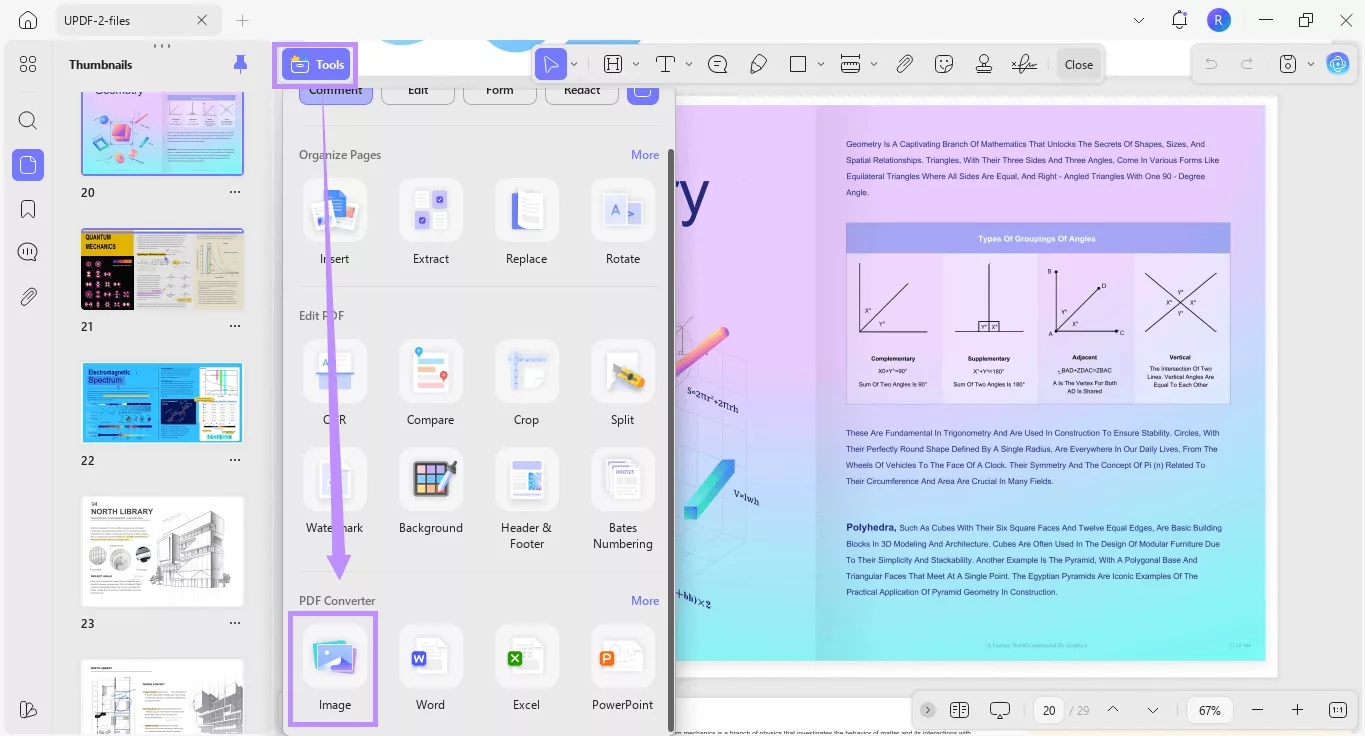Viewport: 1365px width, 736px height.
Task: Open the bookmarks panel in sidebar
Action: pyautogui.click(x=28, y=209)
